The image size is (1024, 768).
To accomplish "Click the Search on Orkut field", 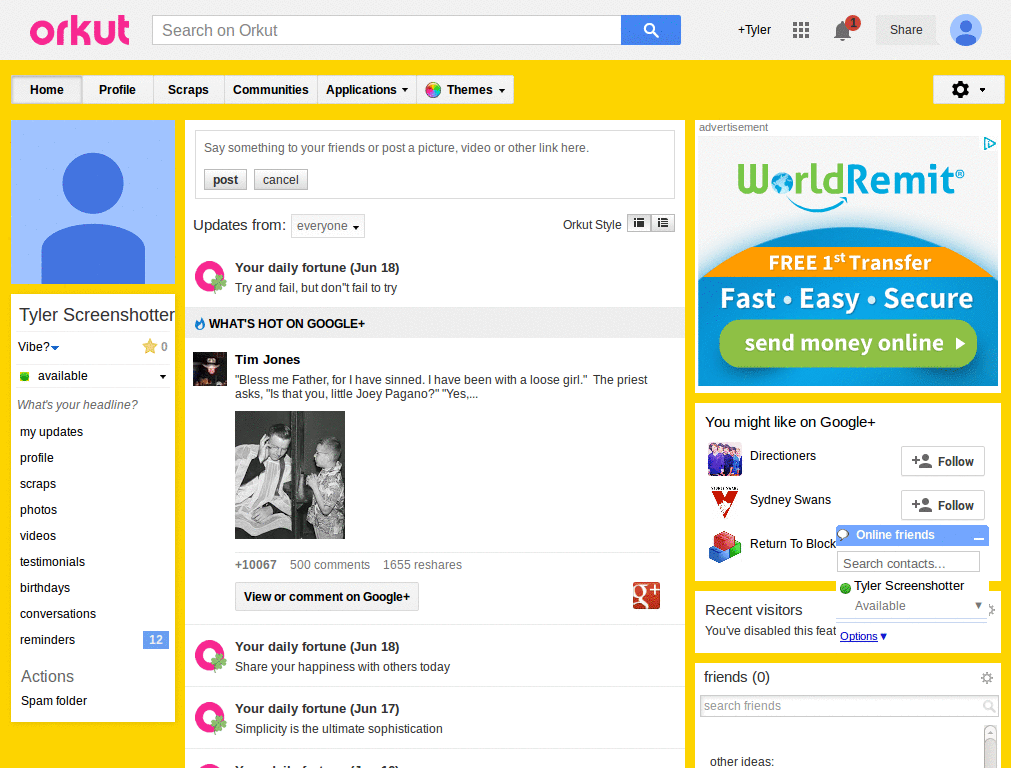I will coord(387,30).
